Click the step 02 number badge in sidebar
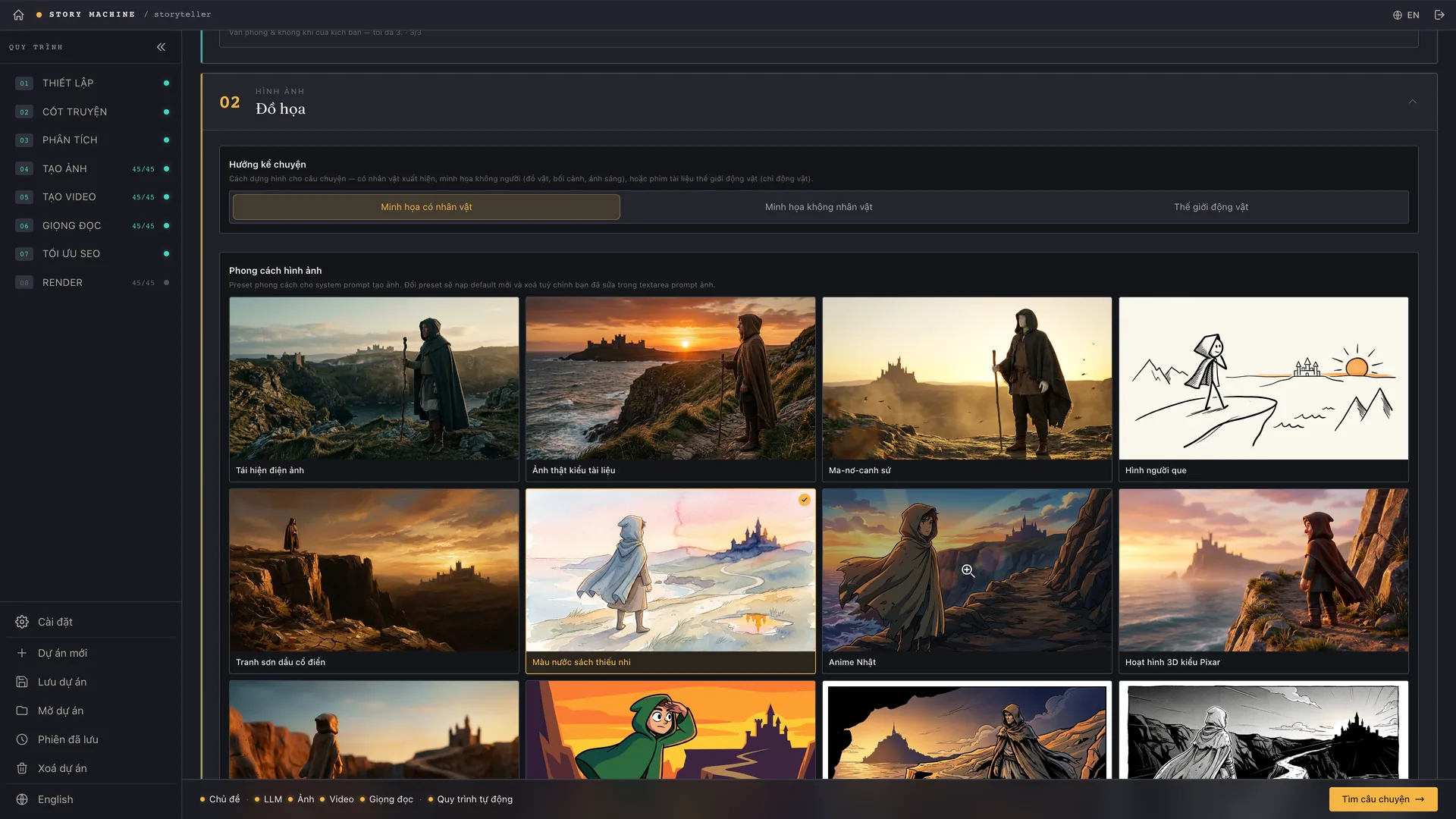Screen dimensions: 1456x819 (x=24, y=112)
